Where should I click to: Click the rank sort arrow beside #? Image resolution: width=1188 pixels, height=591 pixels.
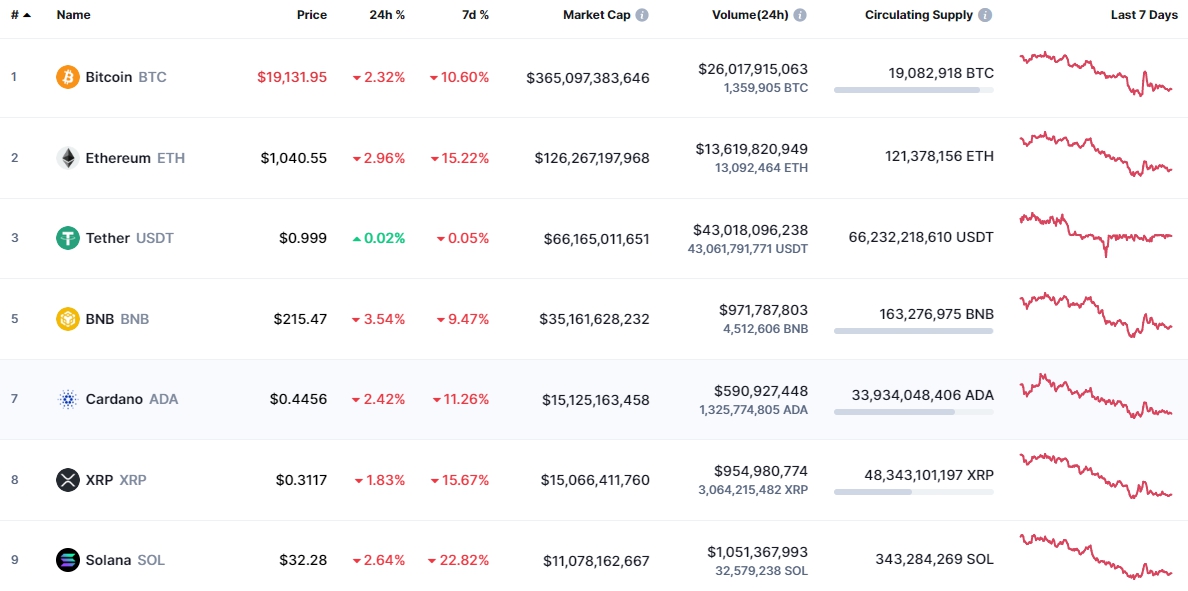[x=27, y=15]
